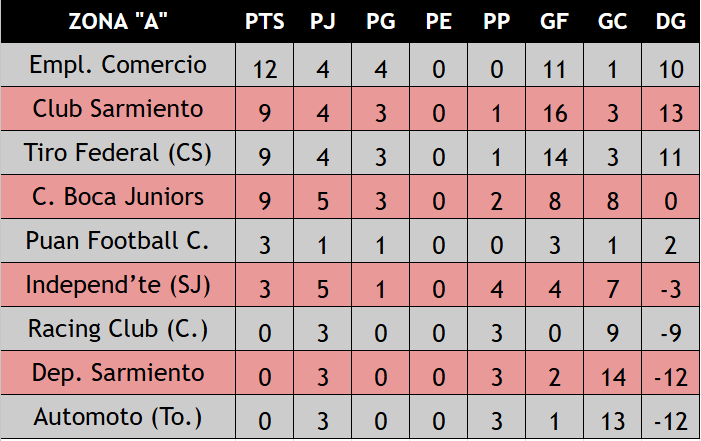Viewport: 701px width, 441px height.
Task: Select the PP column header
Action: [x=496, y=22]
